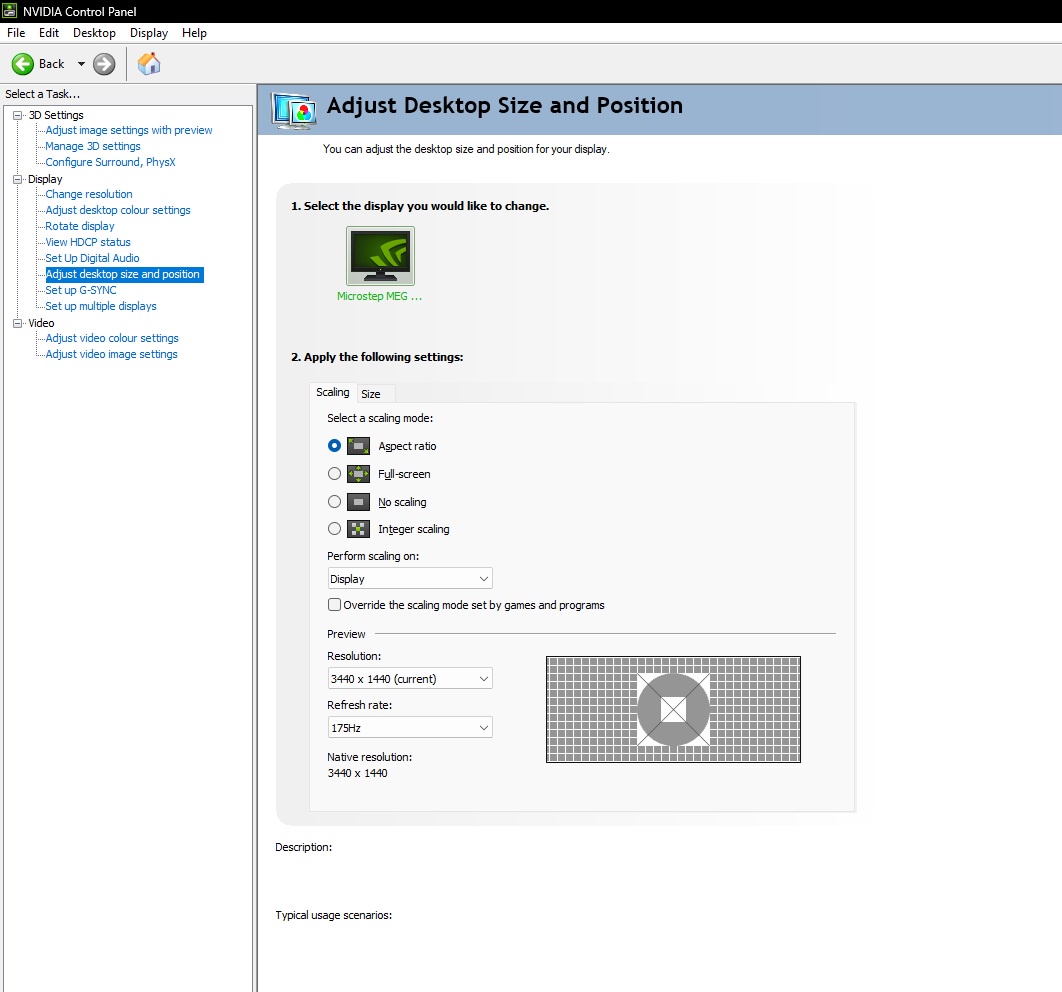
Task: Click the green Back arrow icon
Action: [x=23, y=64]
